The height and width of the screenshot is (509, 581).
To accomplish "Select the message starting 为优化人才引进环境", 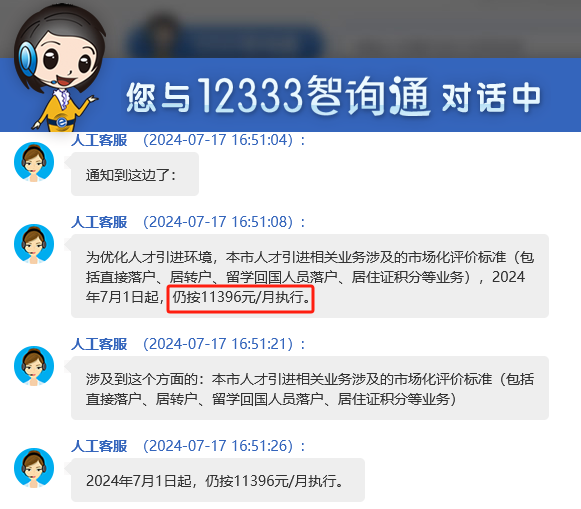I will coord(310,276).
